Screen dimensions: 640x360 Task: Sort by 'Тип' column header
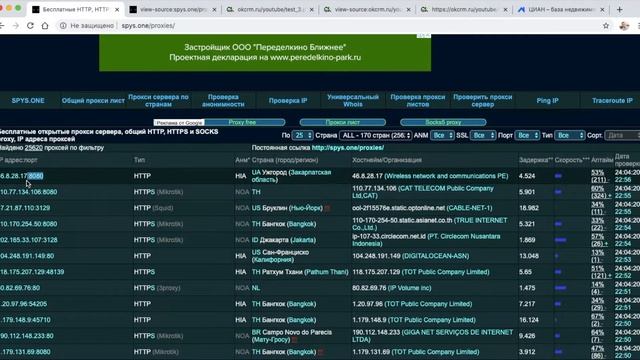(x=139, y=160)
